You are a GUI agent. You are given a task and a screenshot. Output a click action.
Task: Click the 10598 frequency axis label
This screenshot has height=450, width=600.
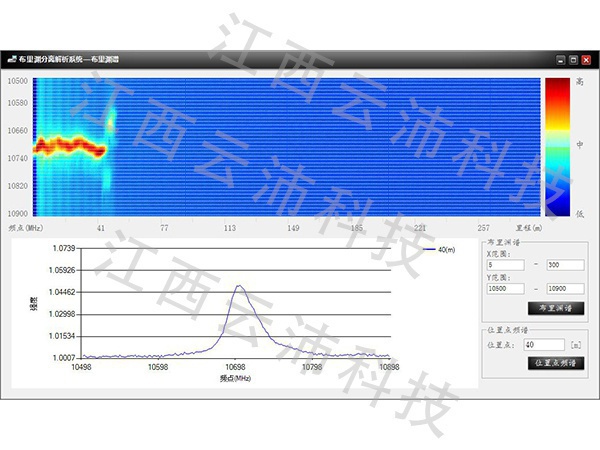pyautogui.click(x=158, y=367)
